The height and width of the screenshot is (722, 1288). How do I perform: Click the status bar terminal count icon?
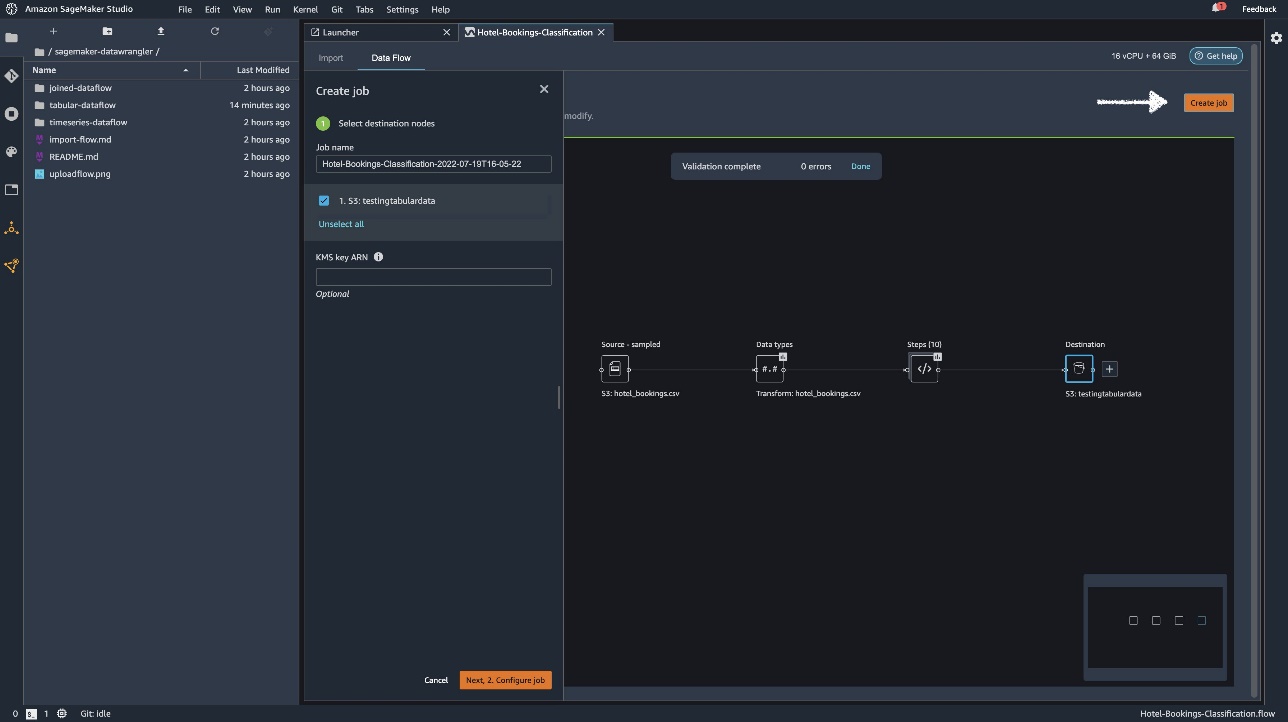click(32, 714)
